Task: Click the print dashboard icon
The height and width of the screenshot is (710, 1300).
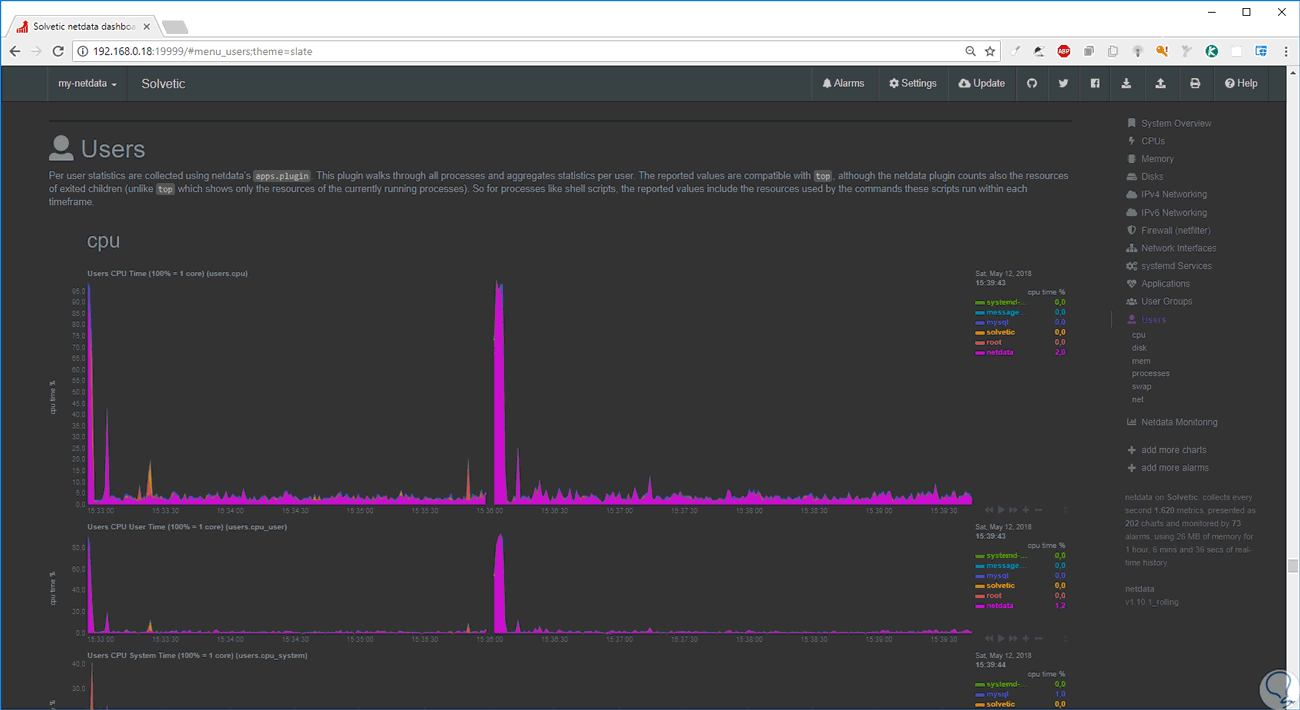Action: click(x=1194, y=84)
